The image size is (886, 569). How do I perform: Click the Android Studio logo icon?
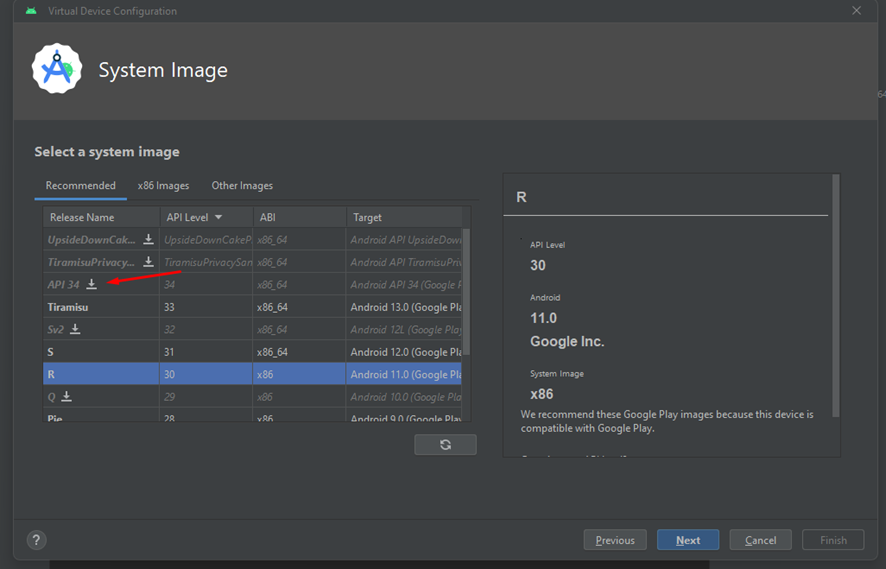click(x=57, y=69)
